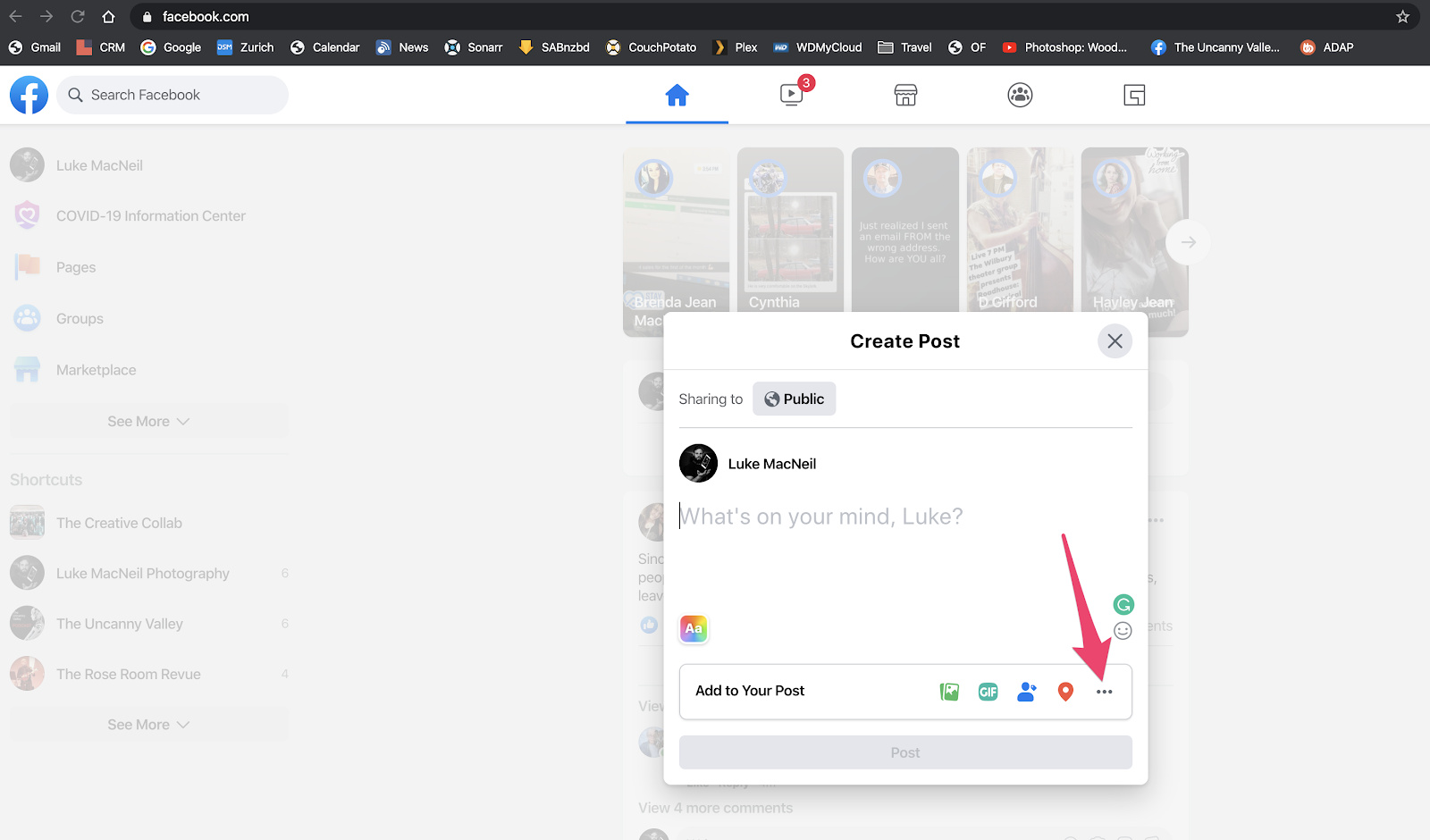Image resolution: width=1430 pixels, height=840 pixels.
Task: Add a check-in location to the post
Action: pos(1065,692)
